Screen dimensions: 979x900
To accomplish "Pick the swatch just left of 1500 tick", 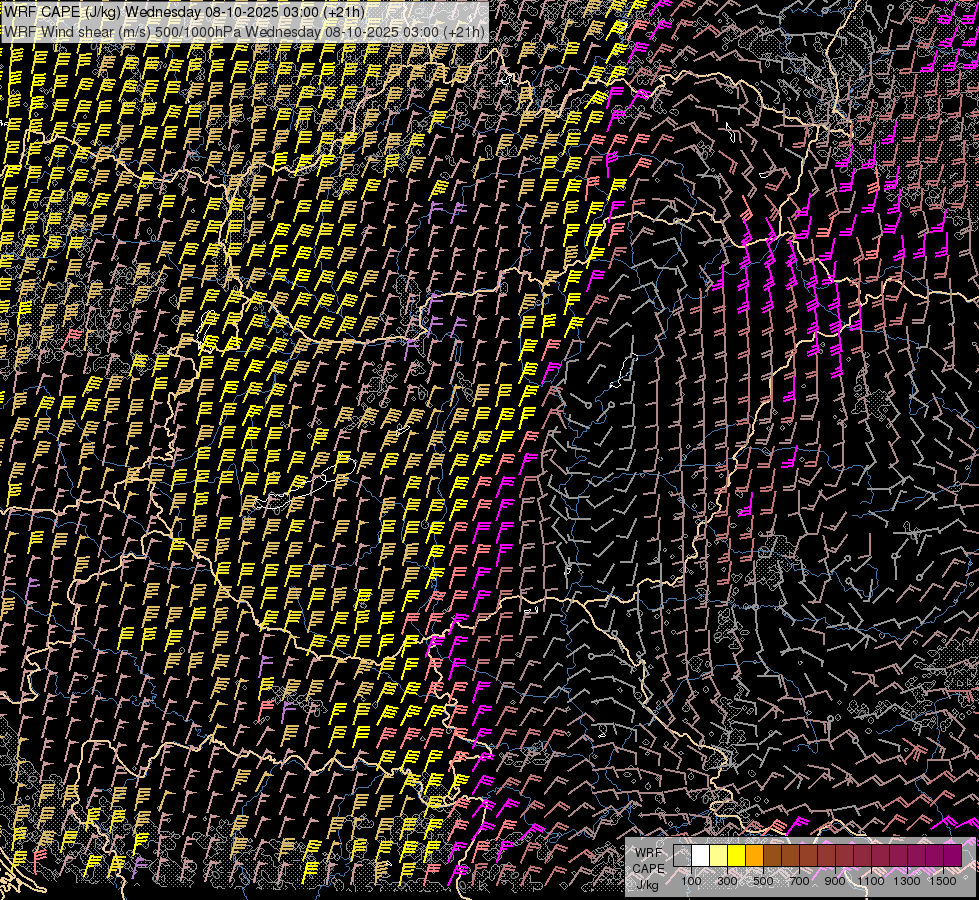I will coord(935,855).
